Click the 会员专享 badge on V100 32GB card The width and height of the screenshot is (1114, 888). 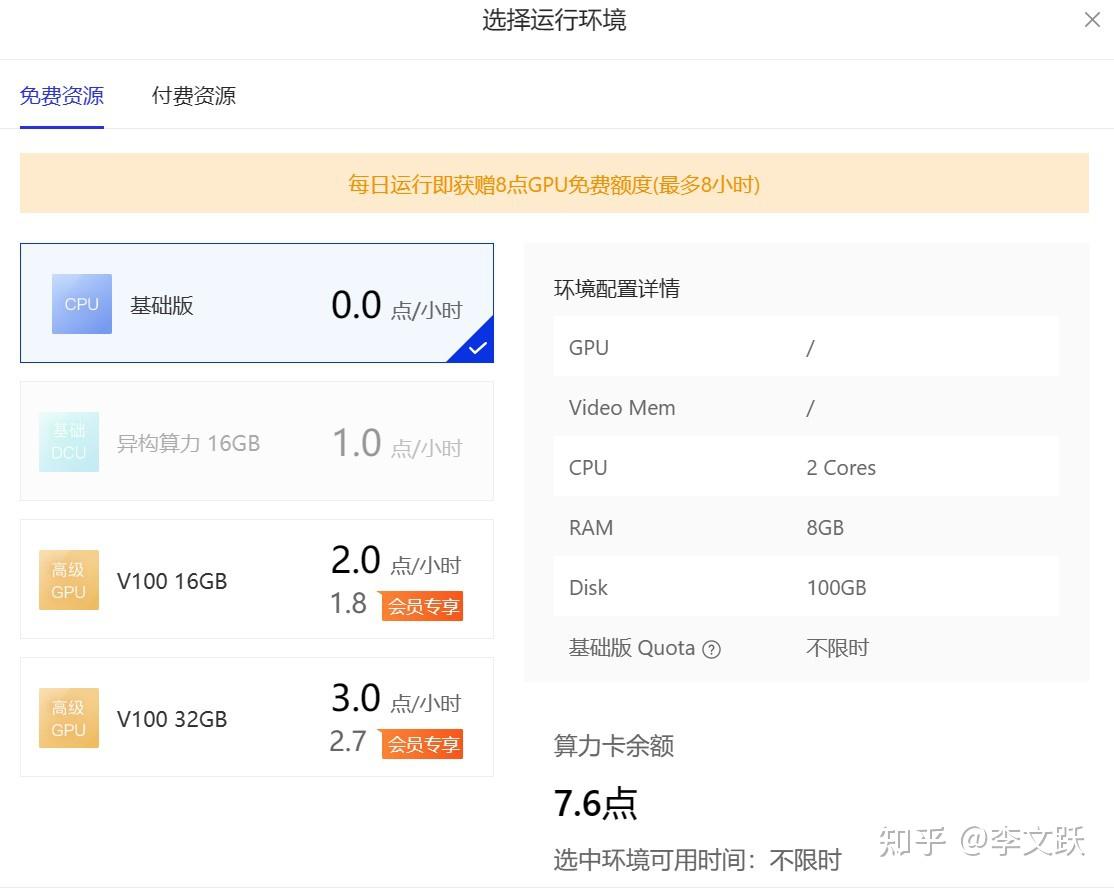pyautogui.click(x=422, y=744)
